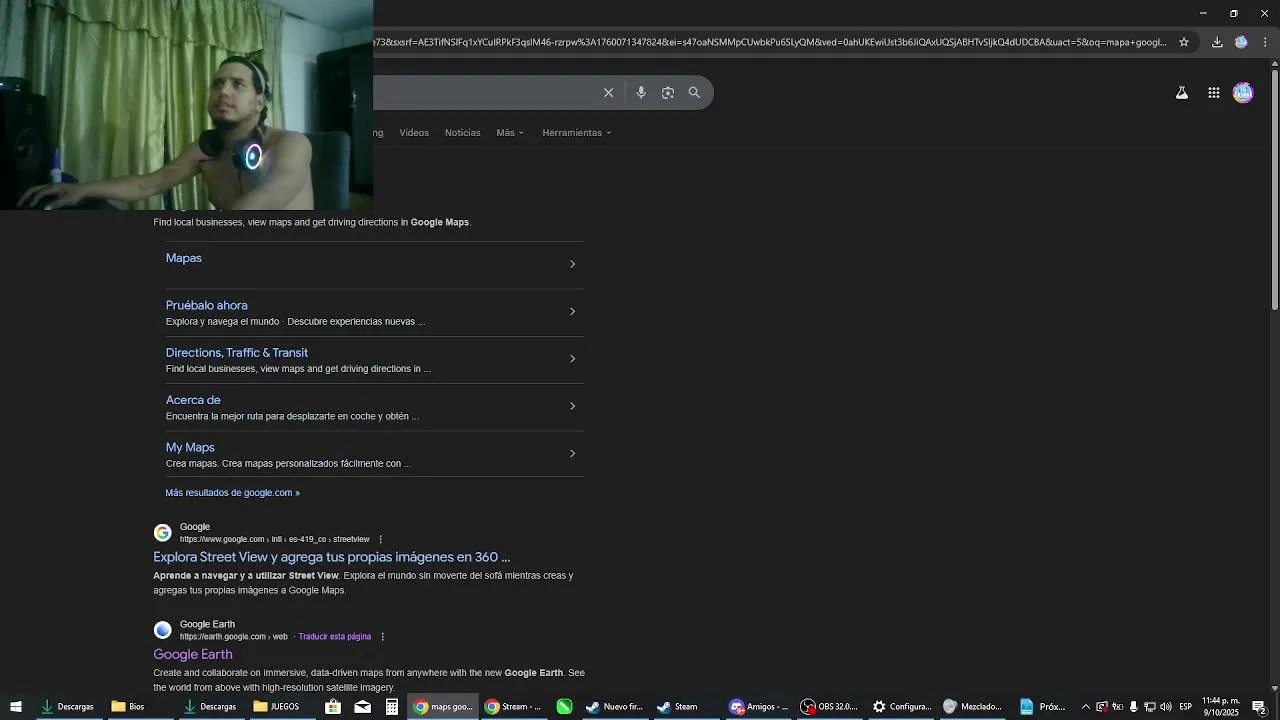Screen dimensions: 1280x720
Task: Click the Google favicon of Street View result
Action: (x=162, y=532)
